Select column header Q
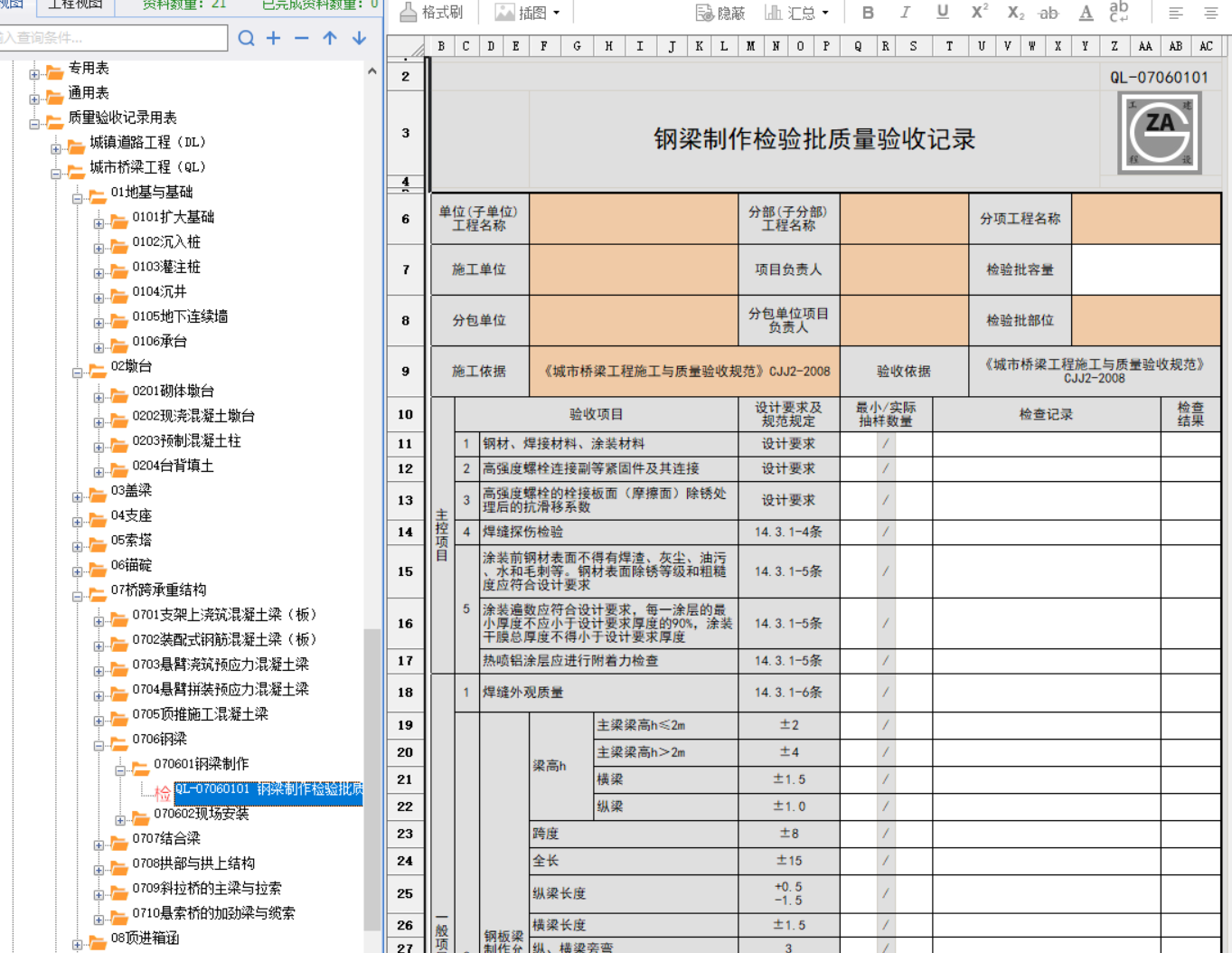This screenshot has width=1232, height=953. pyautogui.click(x=858, y=46)
